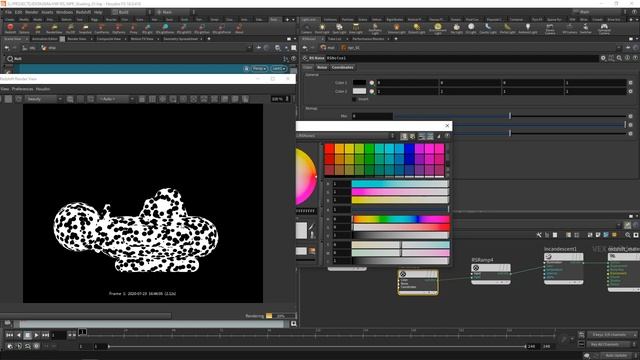This screenshot has height=360, width=640.
Task: Pick the top-left red palette swatch
Action: [x=329, y=149]
